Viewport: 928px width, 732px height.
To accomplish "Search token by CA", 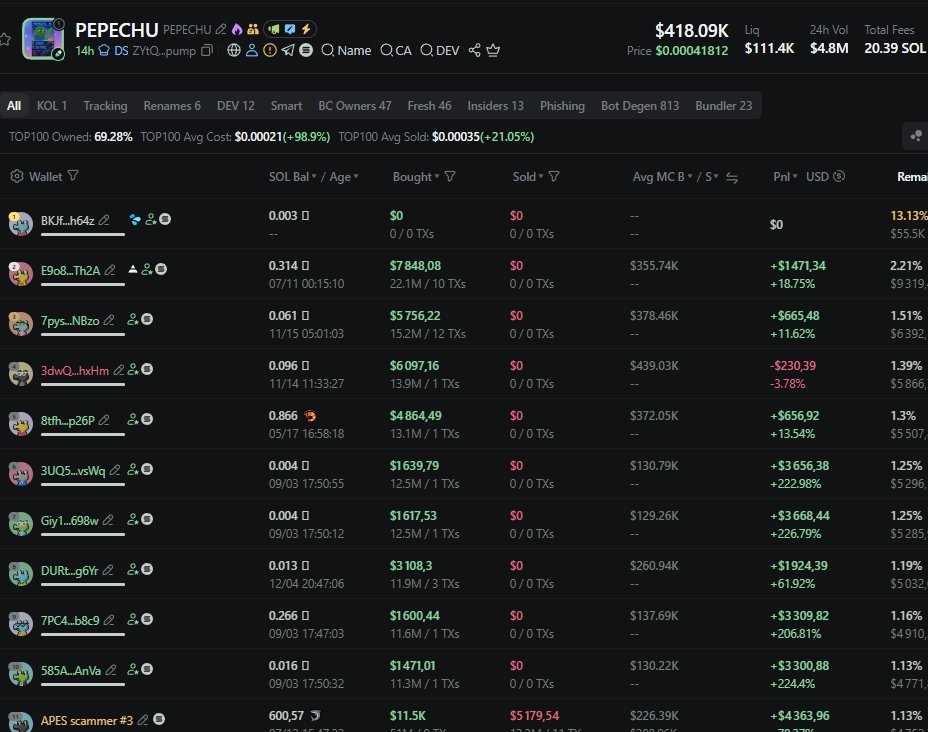I will pos(396,50).
